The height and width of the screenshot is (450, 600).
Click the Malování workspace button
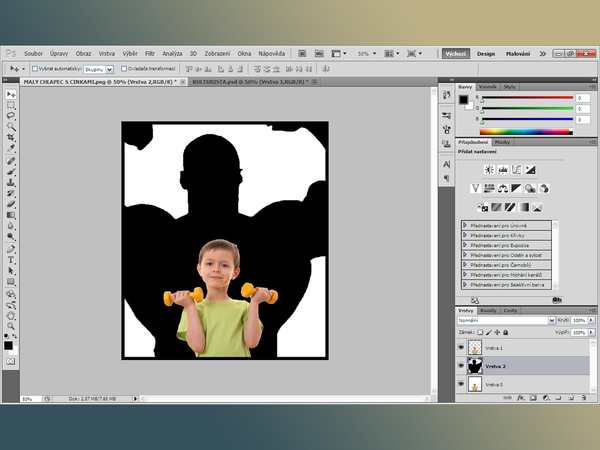(x=518, y=53)
